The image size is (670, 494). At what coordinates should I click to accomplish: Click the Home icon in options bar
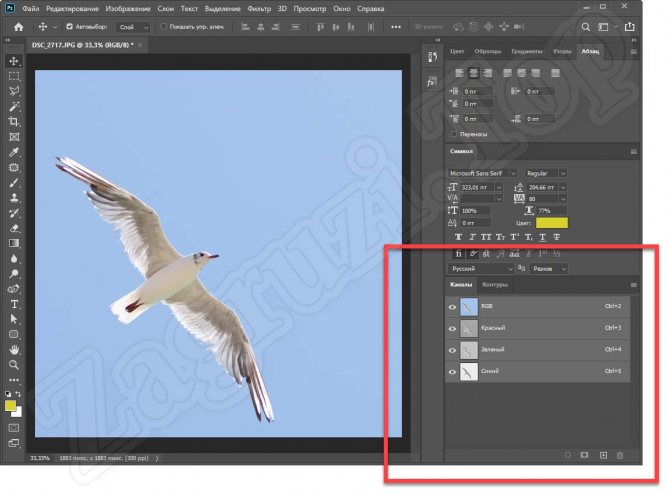[x=18, y=27]
